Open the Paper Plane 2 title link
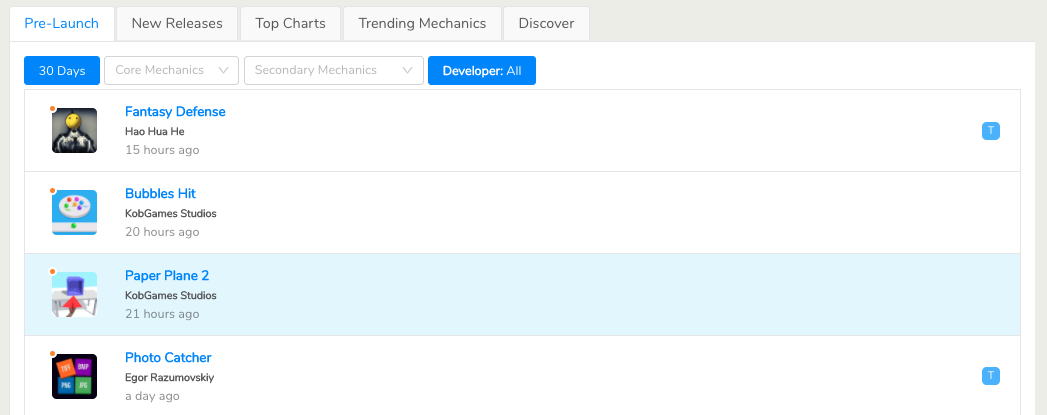 (x=167, y=276)
